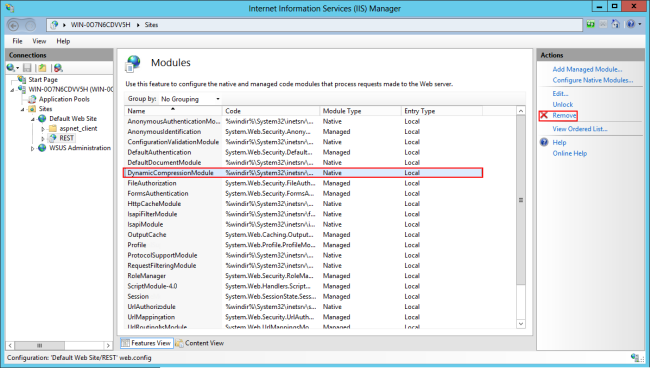This screenshot has height=368, width=650.
Task: Click module list scrollbar up arrow
Action: (521, 111)
